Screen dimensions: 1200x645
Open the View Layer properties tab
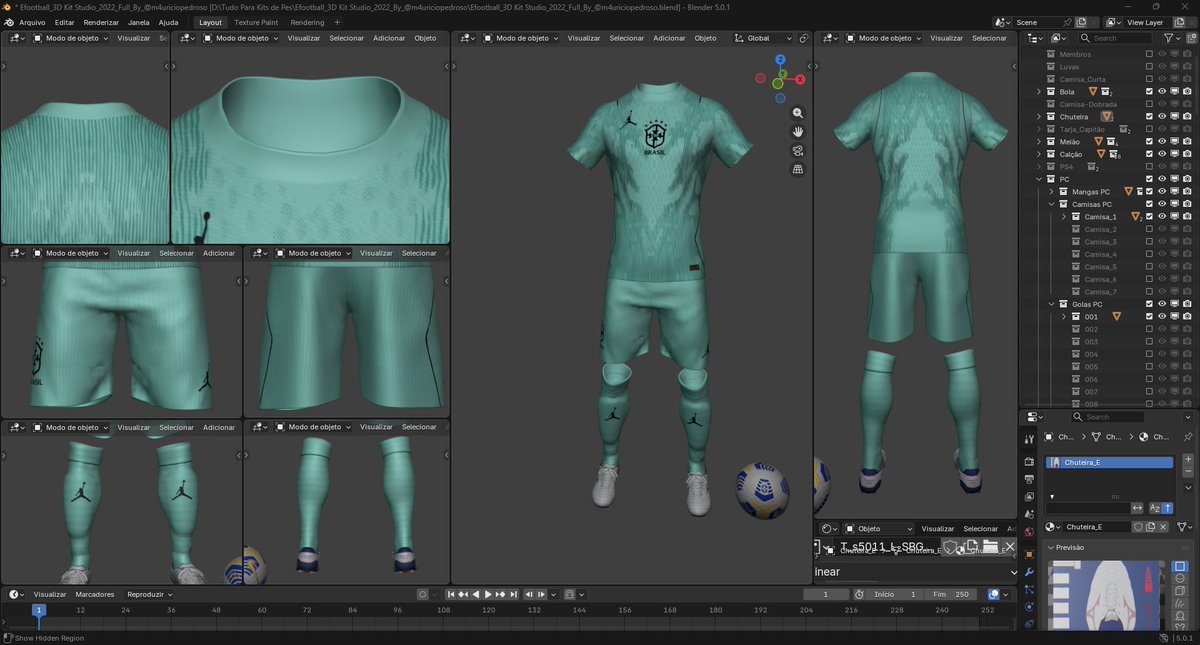point(1029,496)
